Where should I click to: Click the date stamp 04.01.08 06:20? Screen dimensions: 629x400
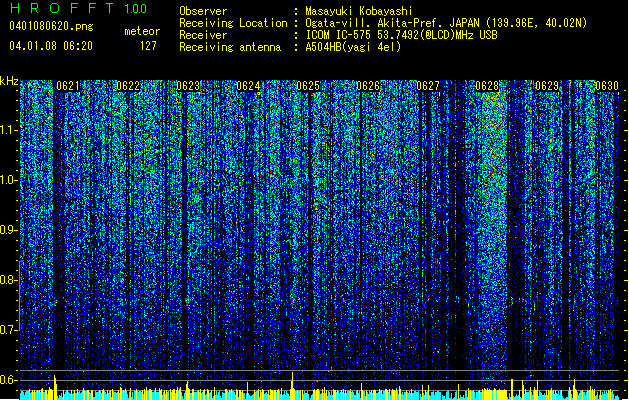pyautogui.click(x=51, y=46)
